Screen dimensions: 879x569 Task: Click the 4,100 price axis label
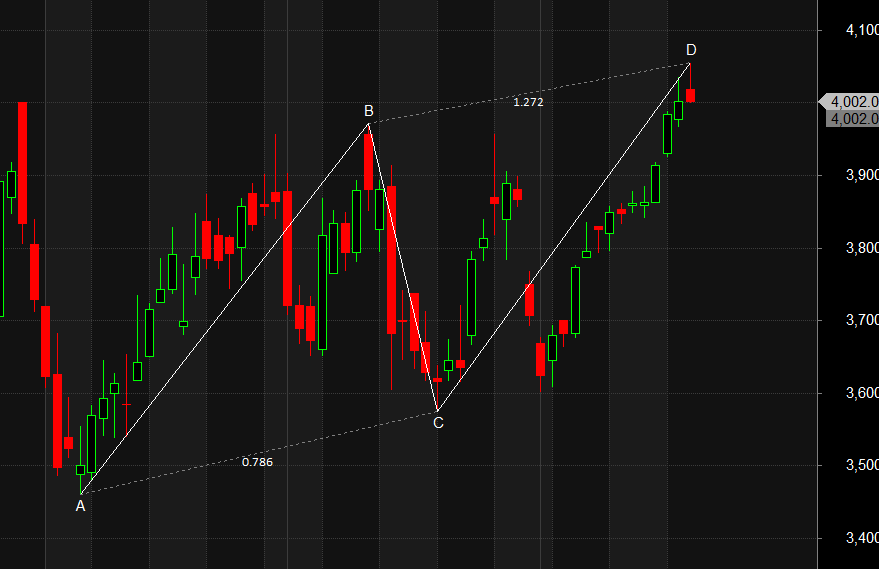click(x=861, y=30)
